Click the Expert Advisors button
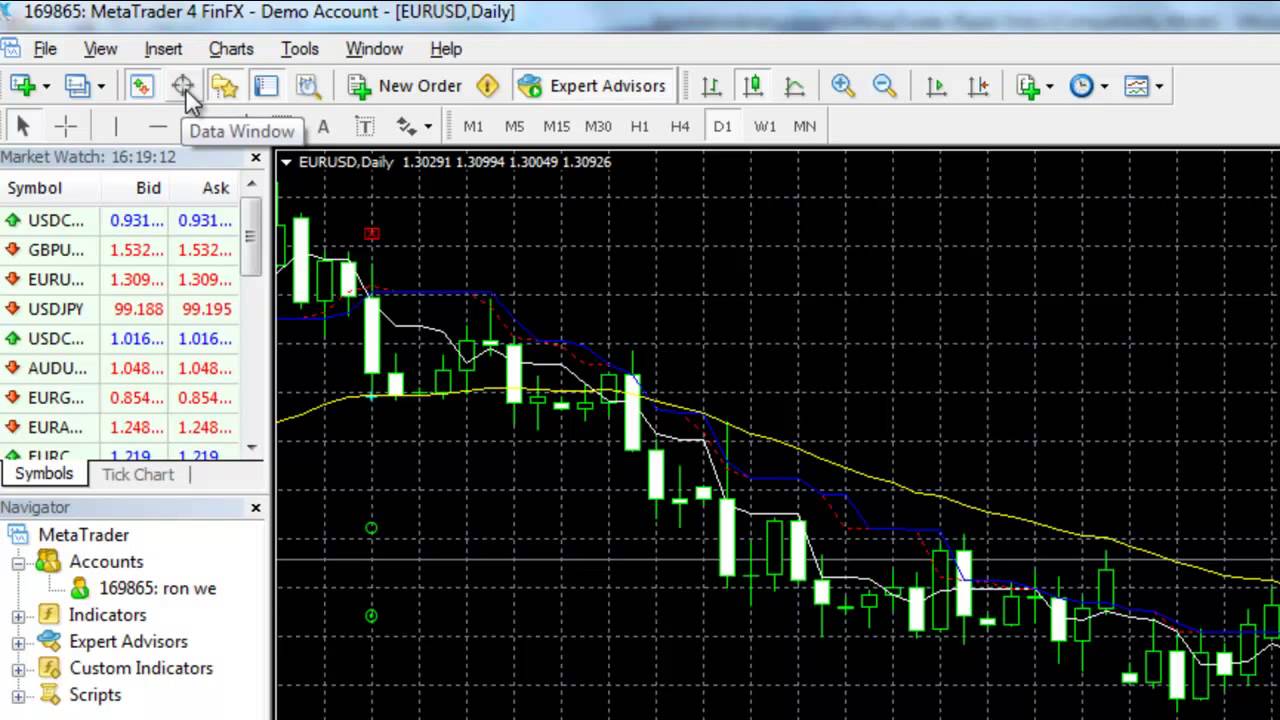This screenshot has width=1280, height=720. click(592, 86)
